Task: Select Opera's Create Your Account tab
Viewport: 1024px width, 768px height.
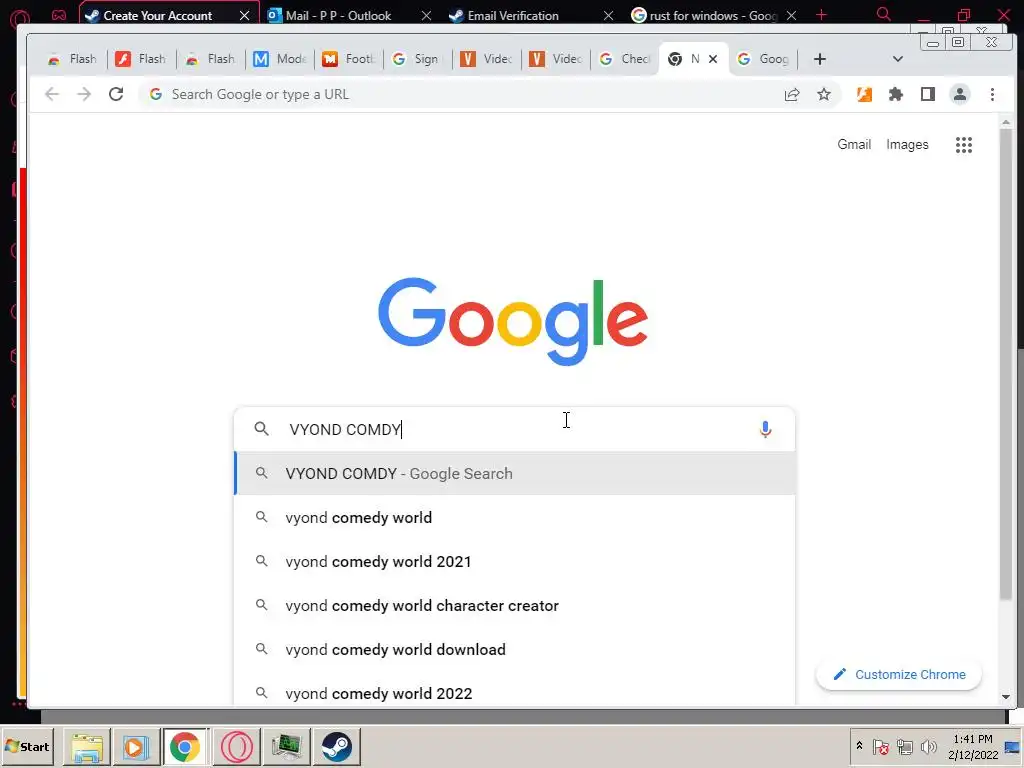Action: click(157, 15)
